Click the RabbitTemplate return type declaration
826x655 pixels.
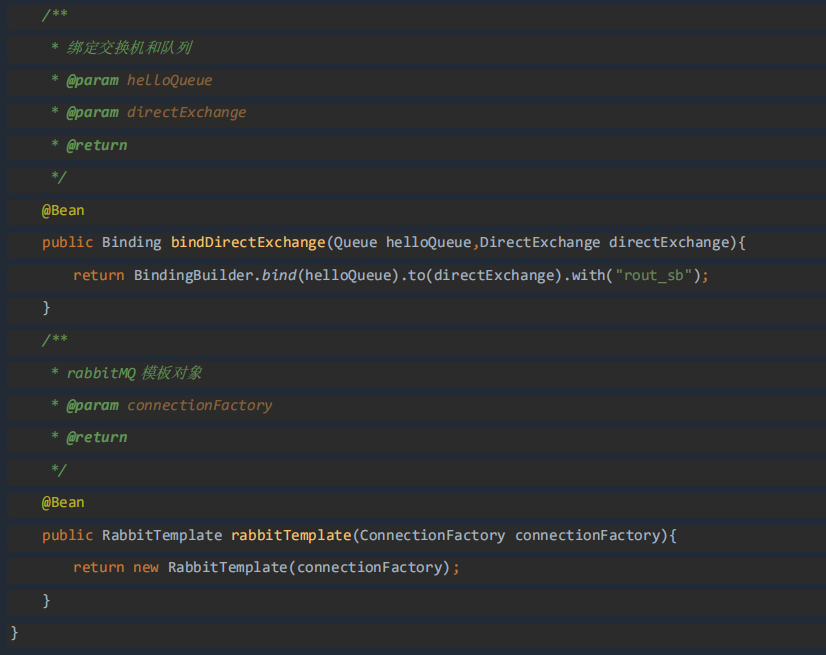click(162, 535)
